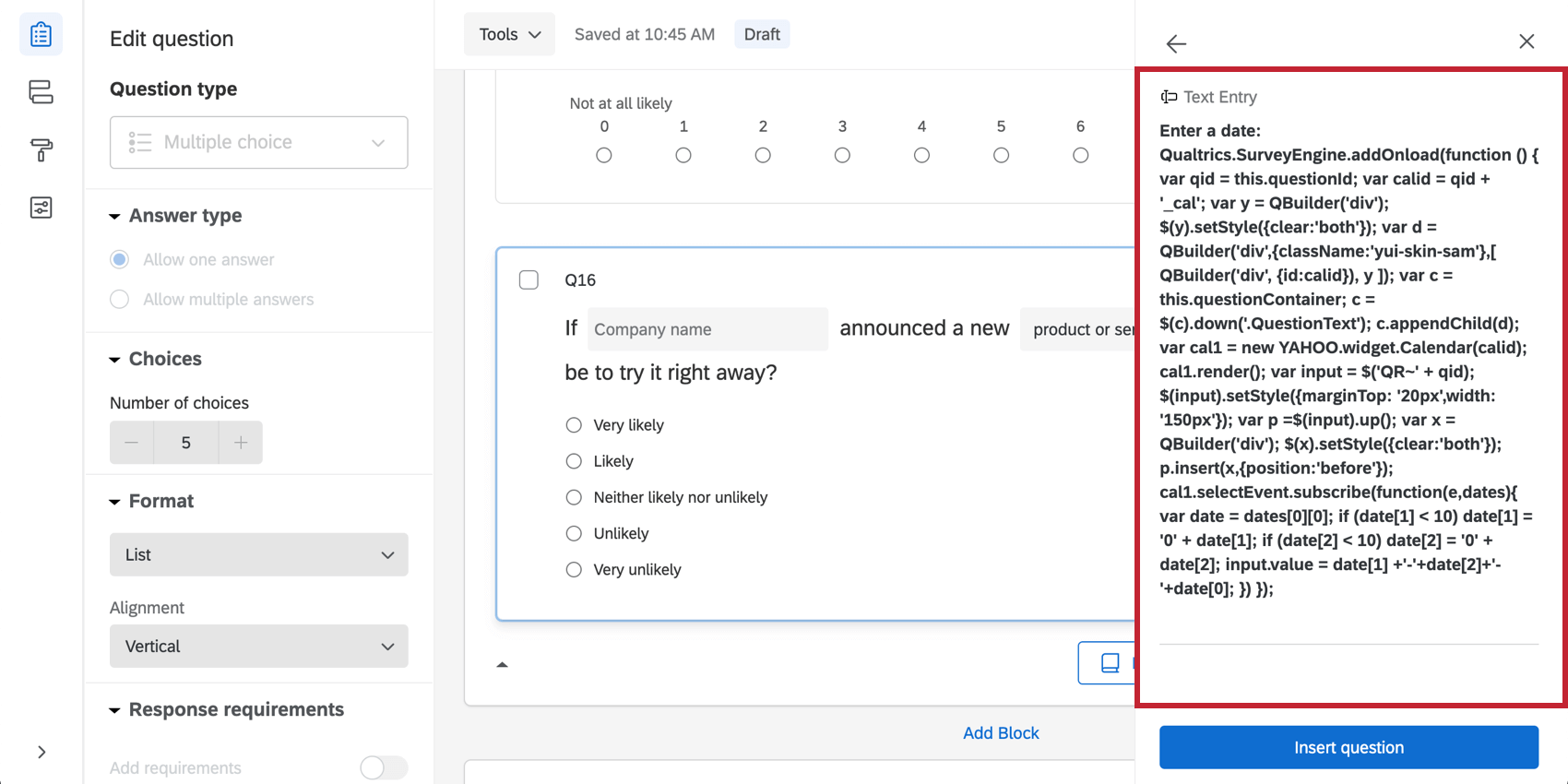Increase number of choices with plus button
This screenshot has height=784, width=1568.
(241, 443)
